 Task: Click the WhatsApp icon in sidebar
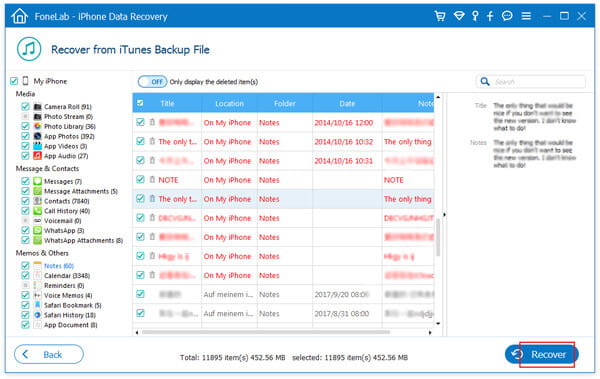pyautogui.click(x=37, y=230)
